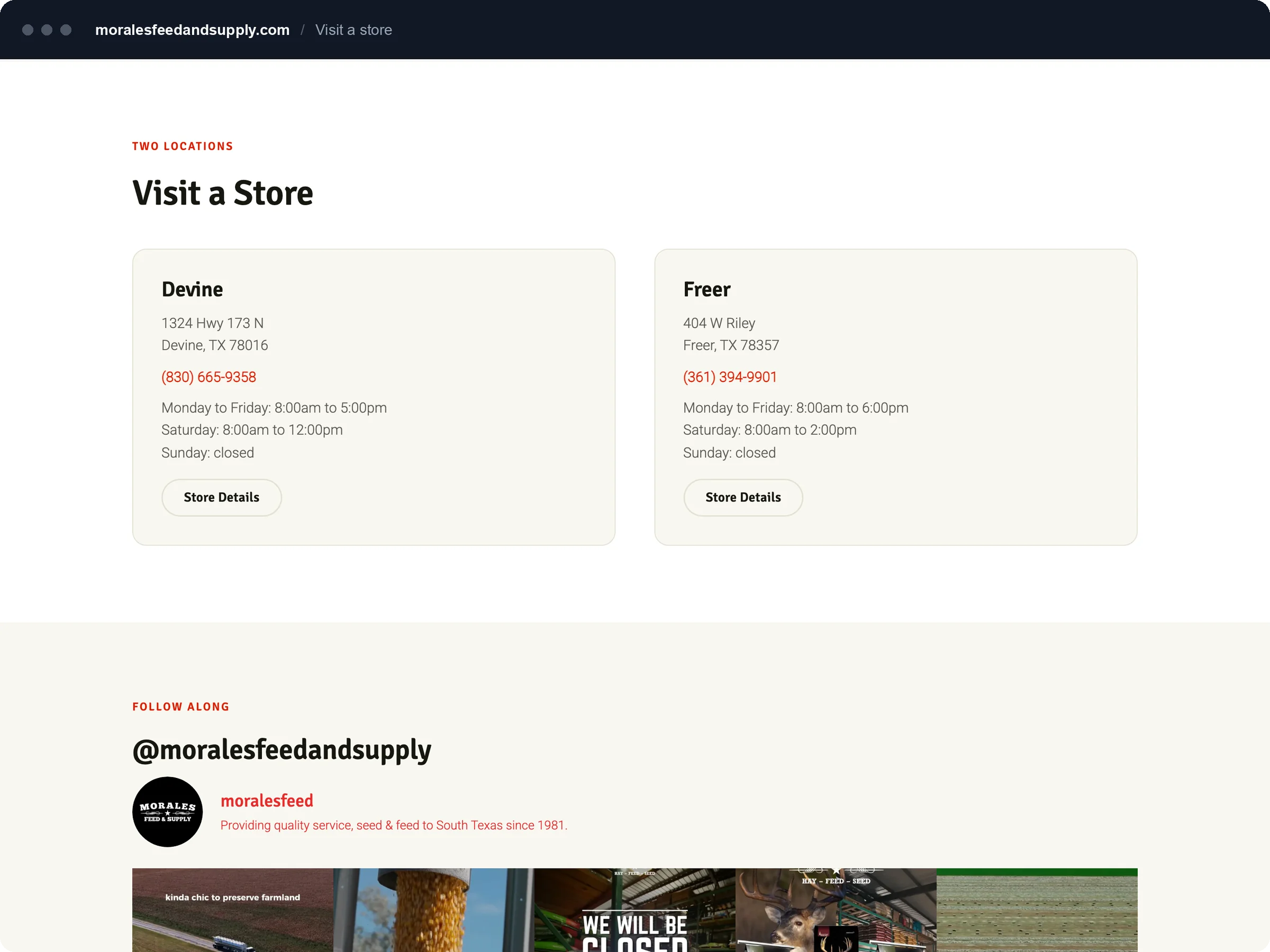Call Devine store phone (830) 665-9358
This screenshot has height=952, width=1270.
pos(208,377)
